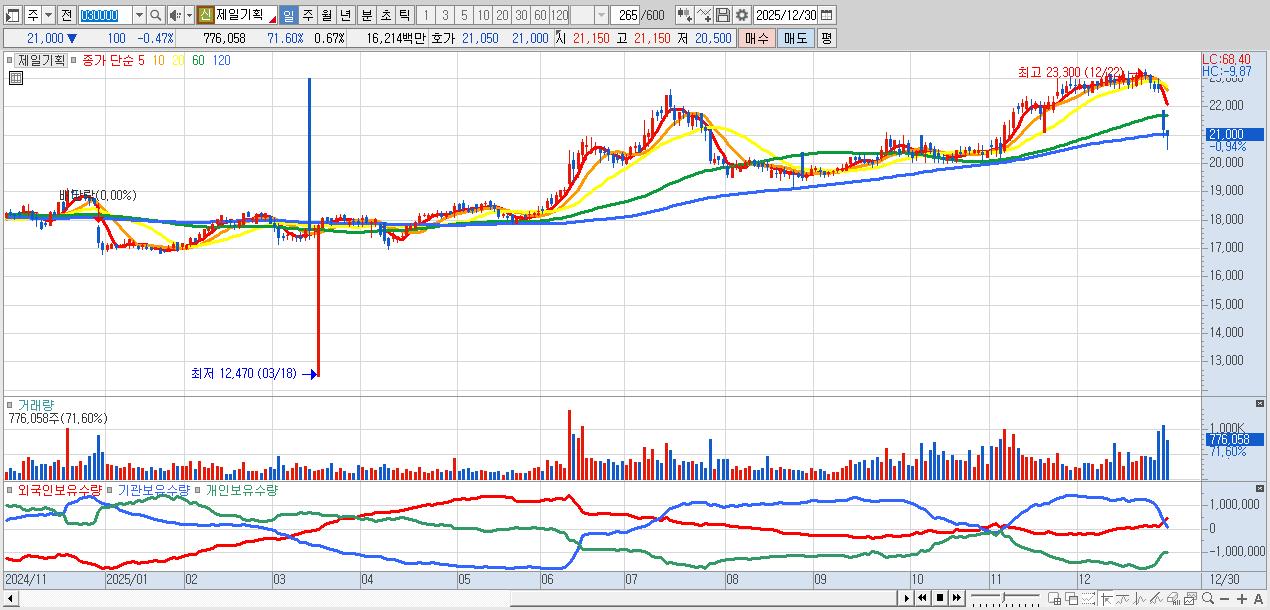Open the 주 market type dropdown arrow
The image size is (1270, 610).
[48, 15]
